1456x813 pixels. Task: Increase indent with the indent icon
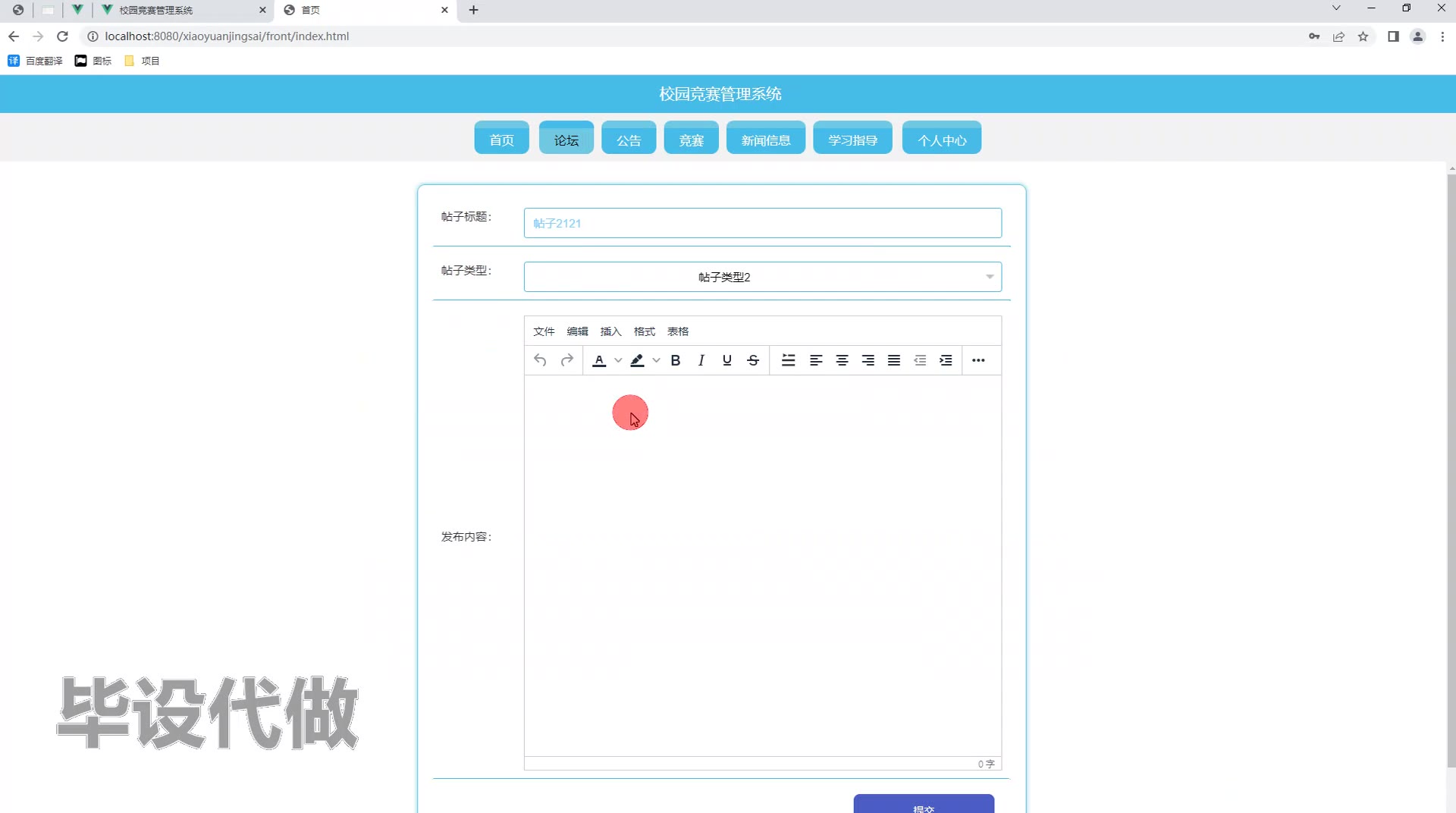pos(946,360)
